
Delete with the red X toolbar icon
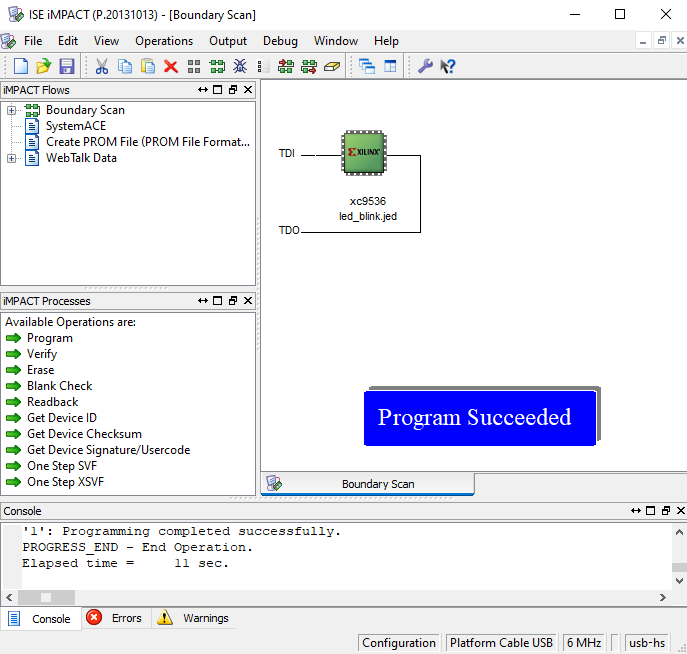point(171,67)
